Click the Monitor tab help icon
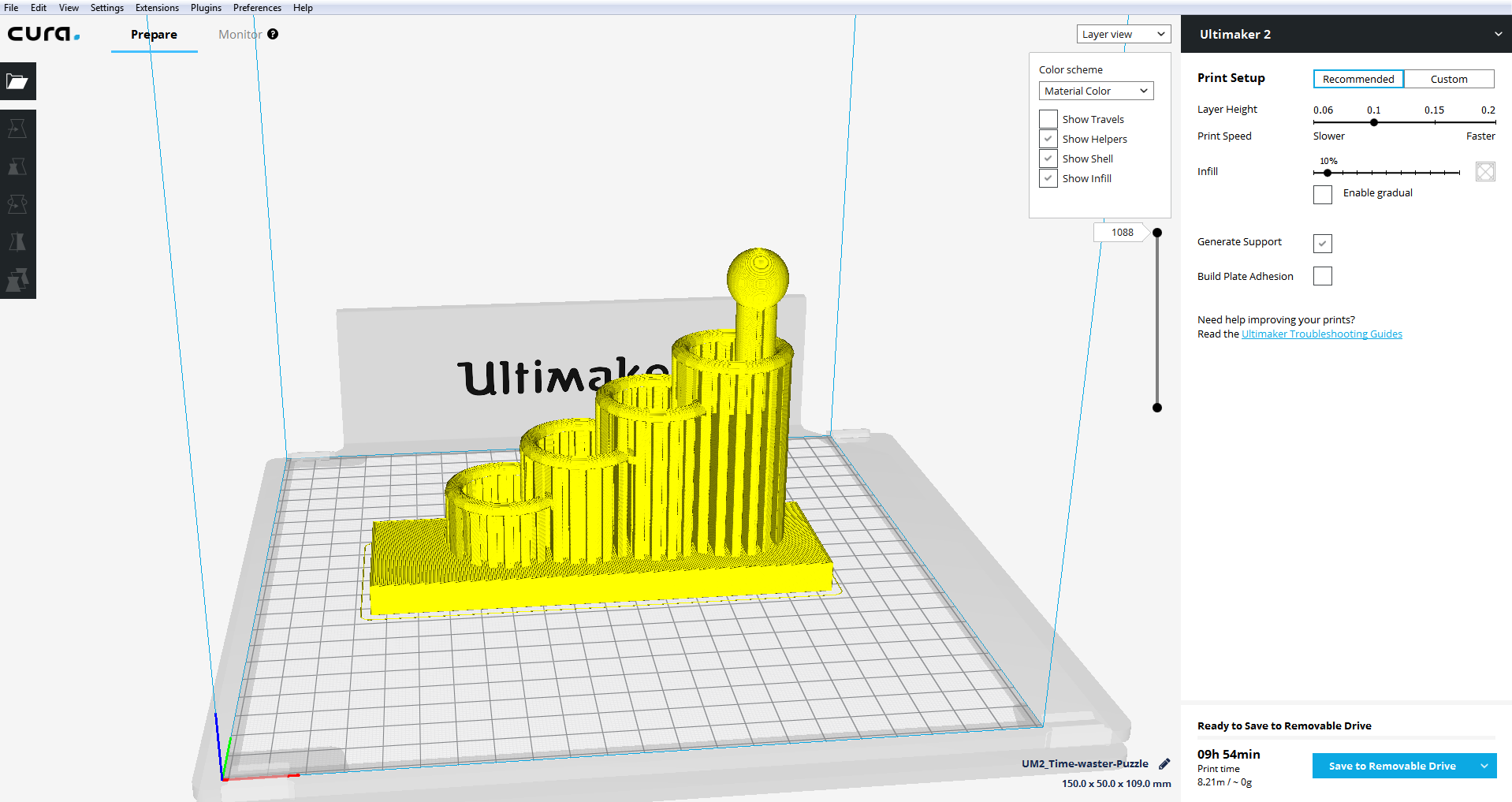 (x=273, y=34)
